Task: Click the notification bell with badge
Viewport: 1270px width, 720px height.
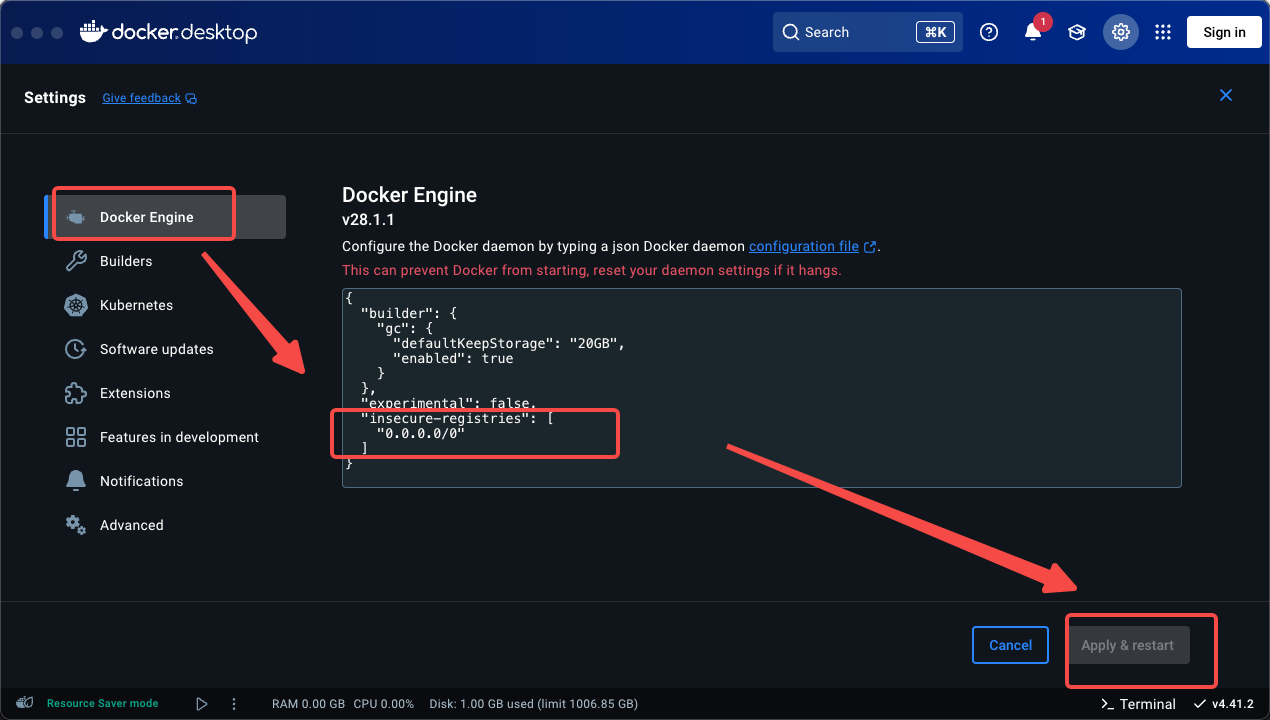Action: click(1034, 32)
